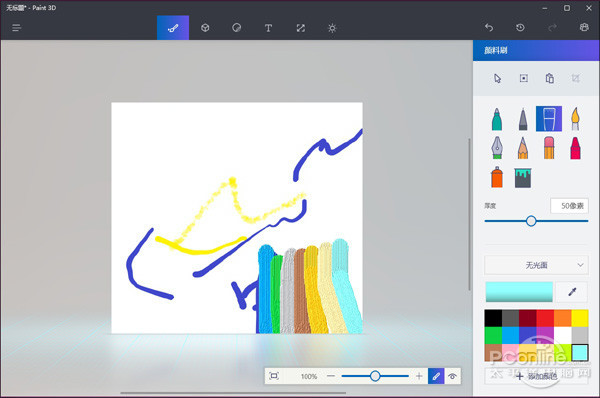Click the zoom slider handle
600x398 pixels.
click(x=375, y=376)
